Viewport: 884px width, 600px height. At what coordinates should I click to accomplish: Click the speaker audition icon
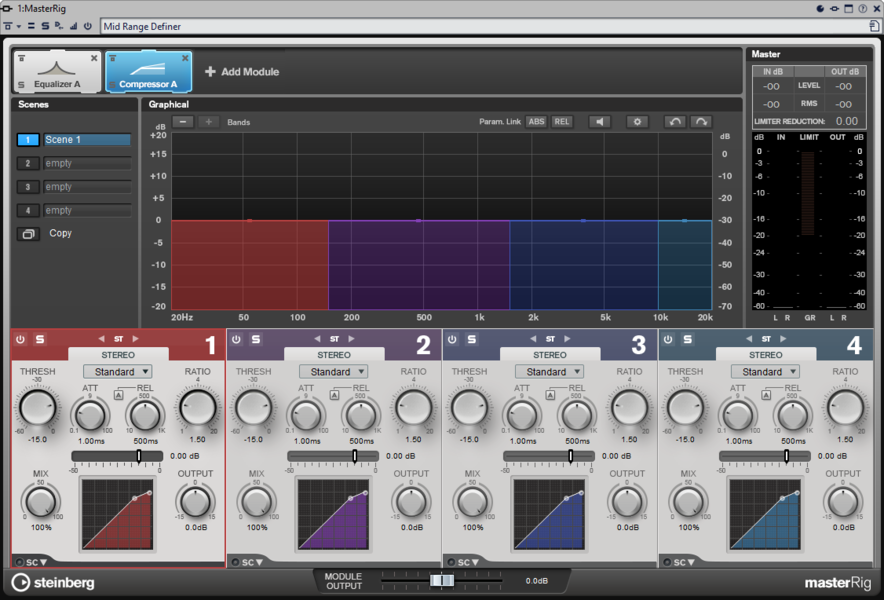[600, 122]
